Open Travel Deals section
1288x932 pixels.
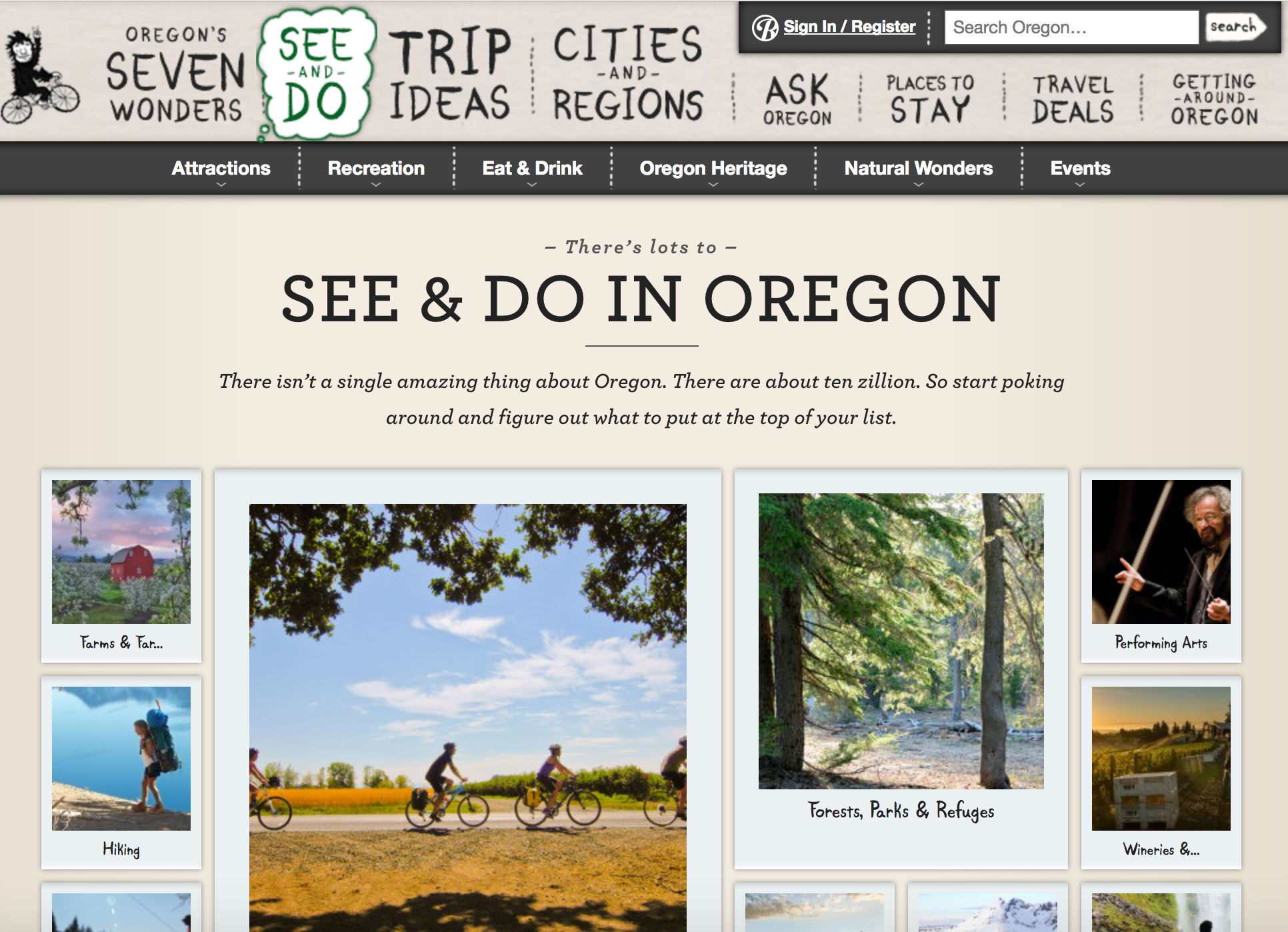tap(1073, 99)
